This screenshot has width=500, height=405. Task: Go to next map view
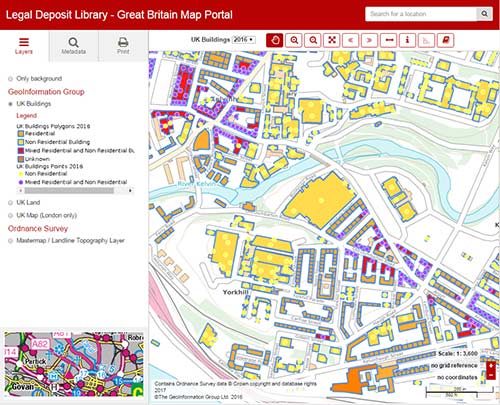point(369,40)
